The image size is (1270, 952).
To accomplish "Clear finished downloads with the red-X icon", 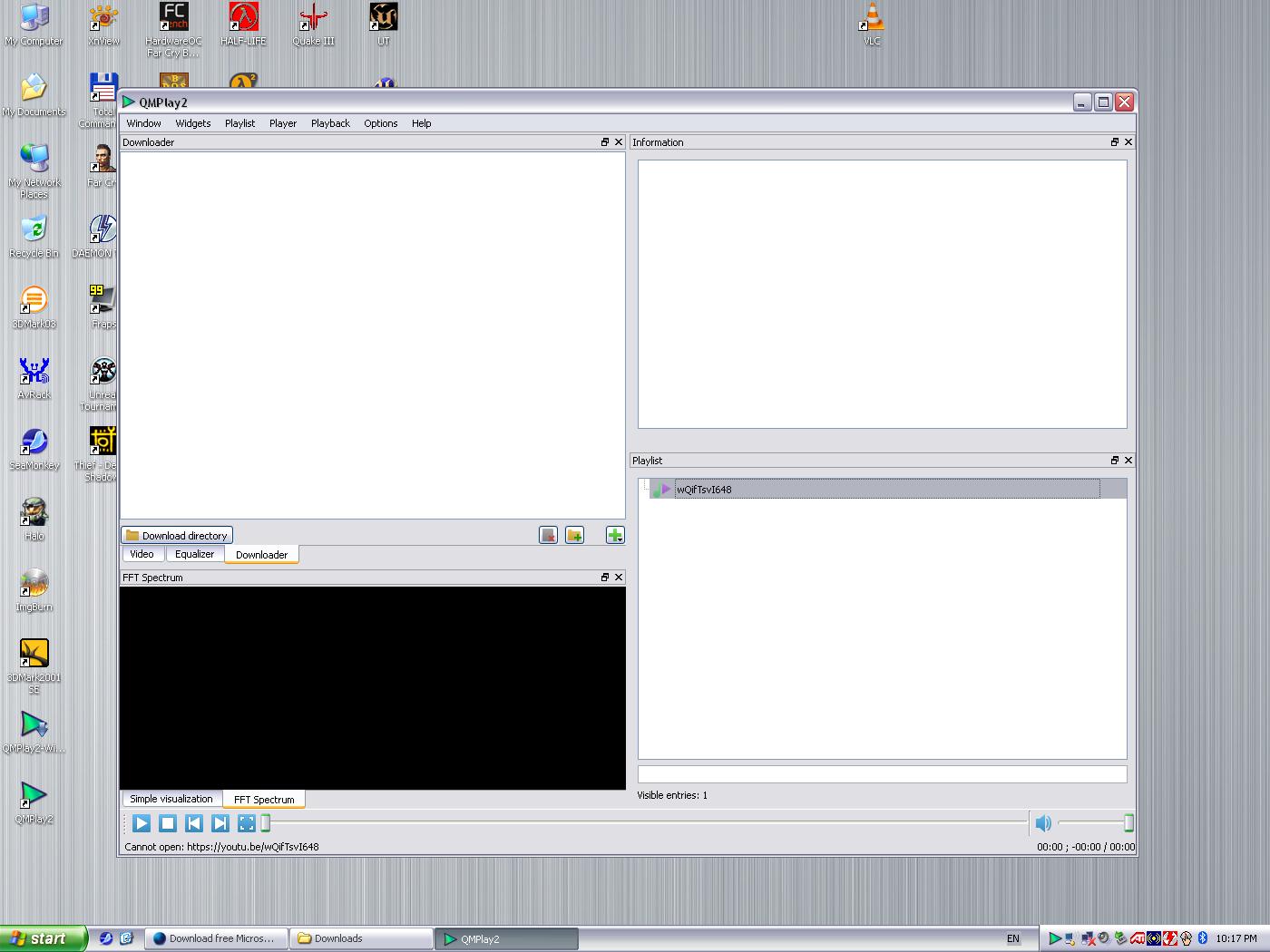I will click(548, 535).
